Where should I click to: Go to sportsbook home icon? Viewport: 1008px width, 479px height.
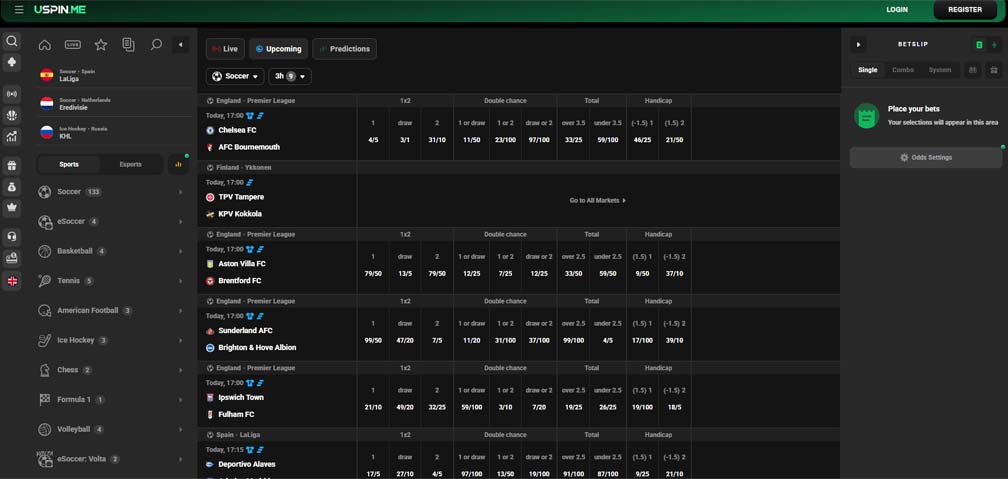pos(45,45)
